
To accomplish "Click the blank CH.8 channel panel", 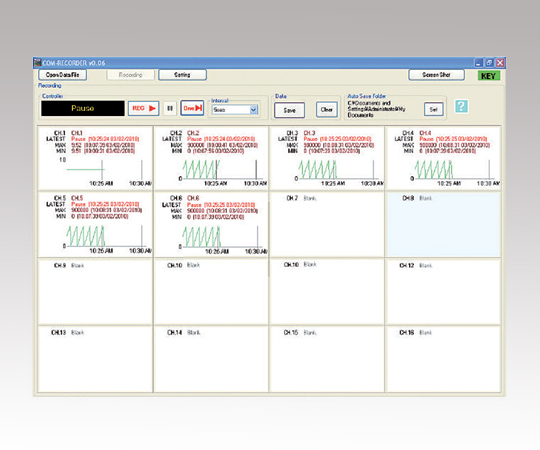I will tap(444, 224).
